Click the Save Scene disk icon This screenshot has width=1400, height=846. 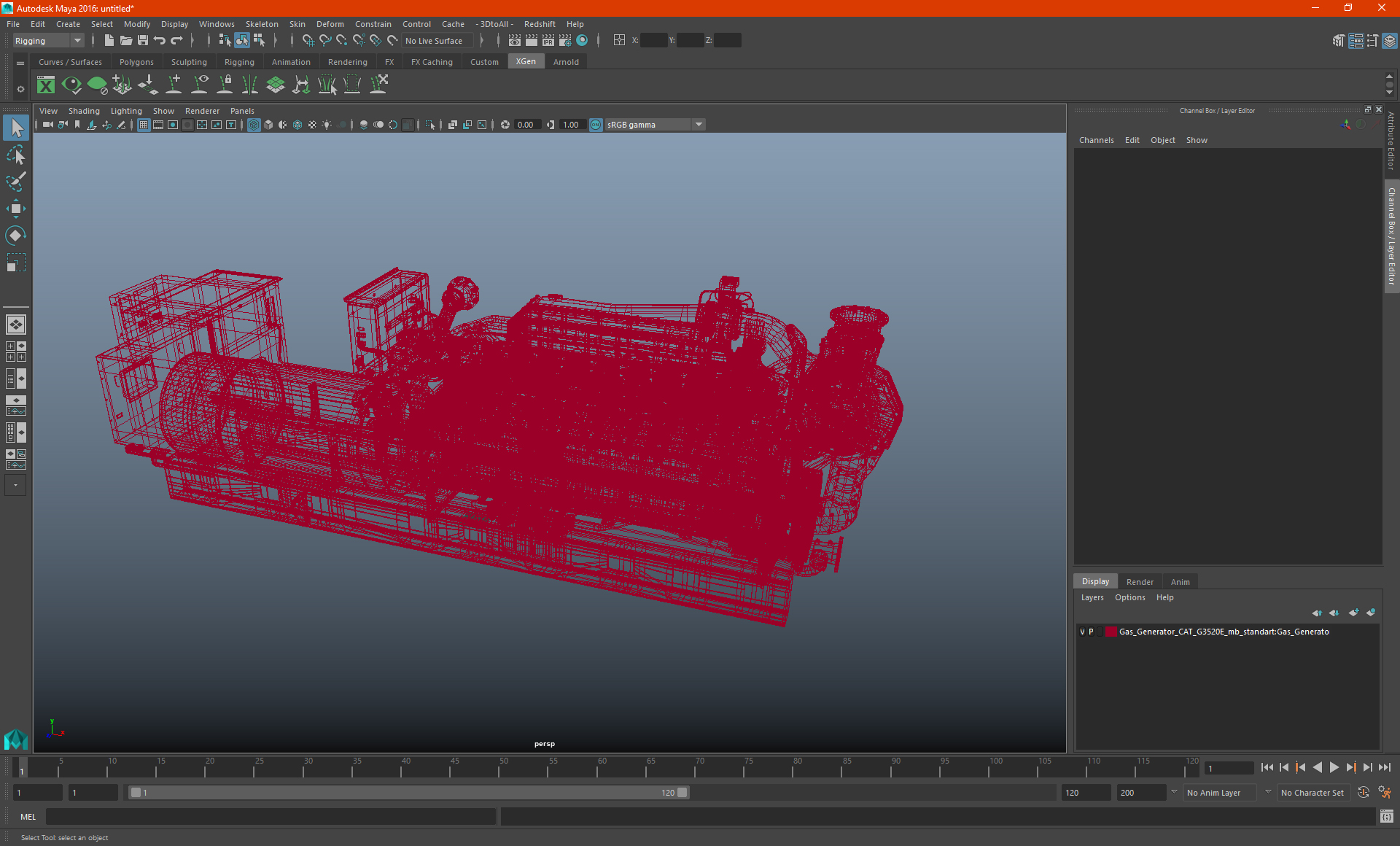coord(143,41)
